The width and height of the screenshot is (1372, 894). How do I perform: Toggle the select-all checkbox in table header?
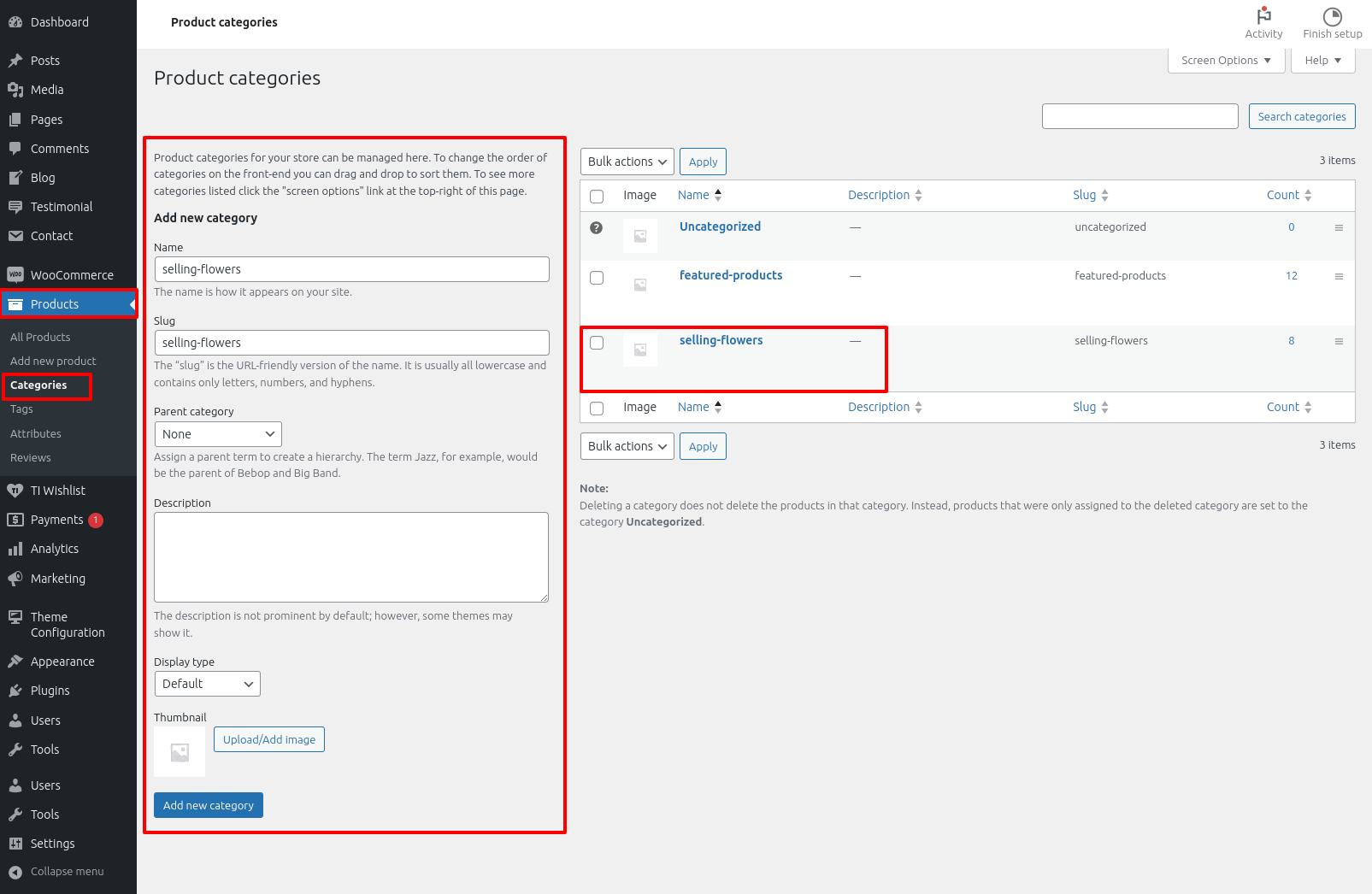(x=597, y=196)
